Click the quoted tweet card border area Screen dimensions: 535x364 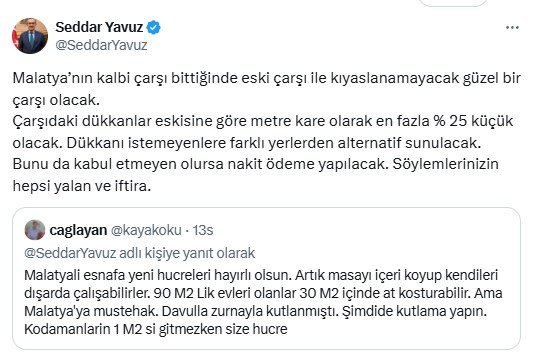[x=266, y=278]
